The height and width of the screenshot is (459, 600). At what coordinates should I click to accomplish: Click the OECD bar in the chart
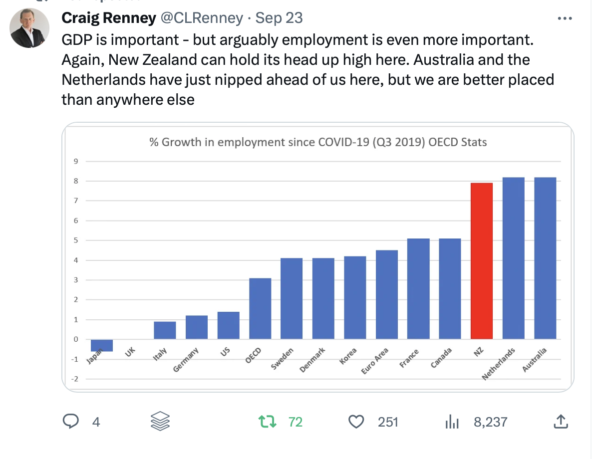(260, 308)
